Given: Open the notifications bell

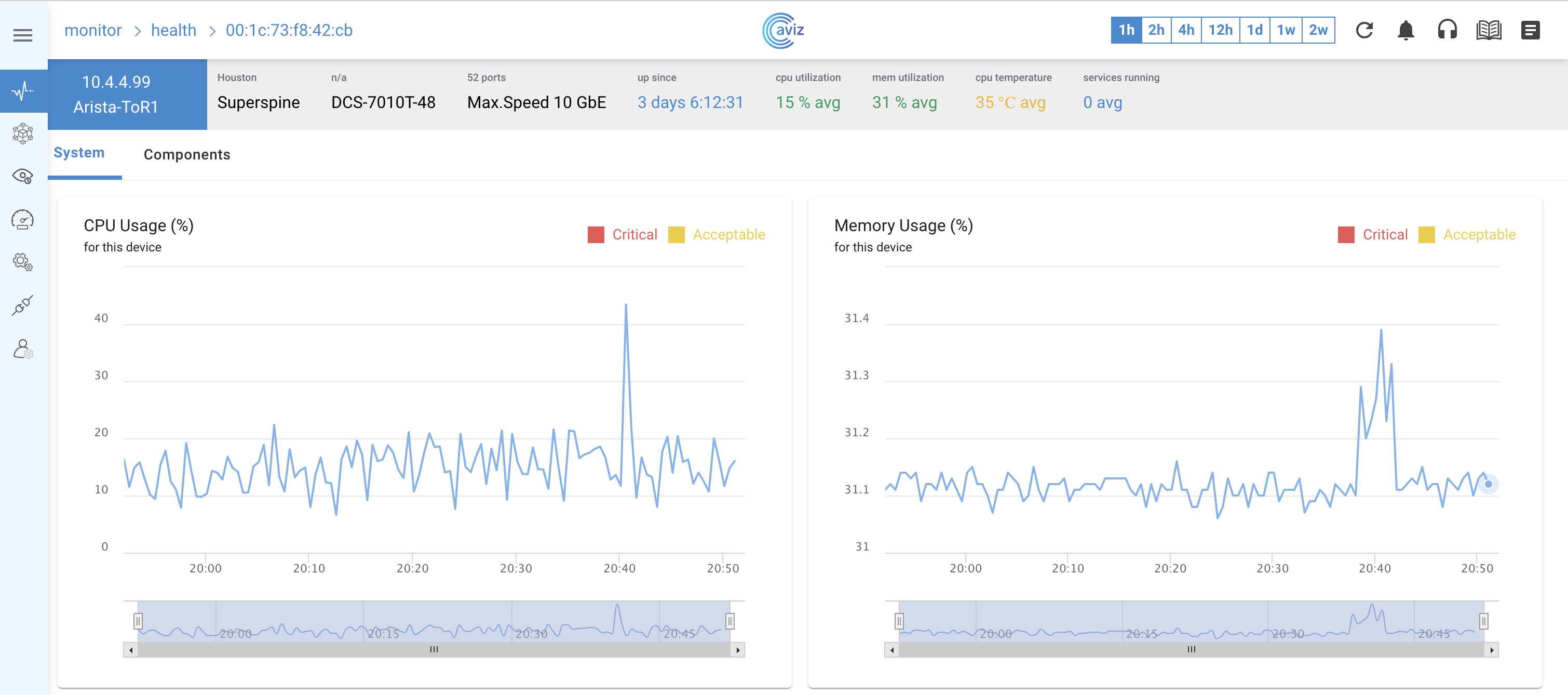Looking at the screenshot, I should [x=1405, y=30].
